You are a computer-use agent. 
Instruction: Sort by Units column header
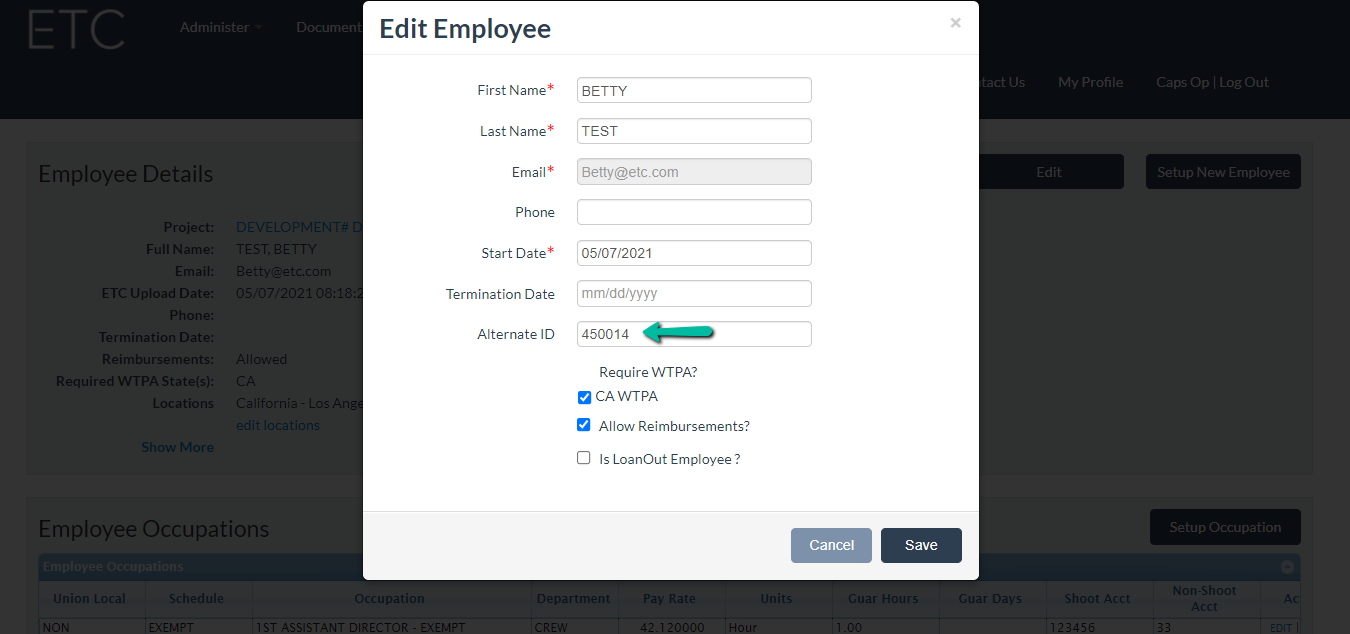pyautogui.click(x=776, y=598)
